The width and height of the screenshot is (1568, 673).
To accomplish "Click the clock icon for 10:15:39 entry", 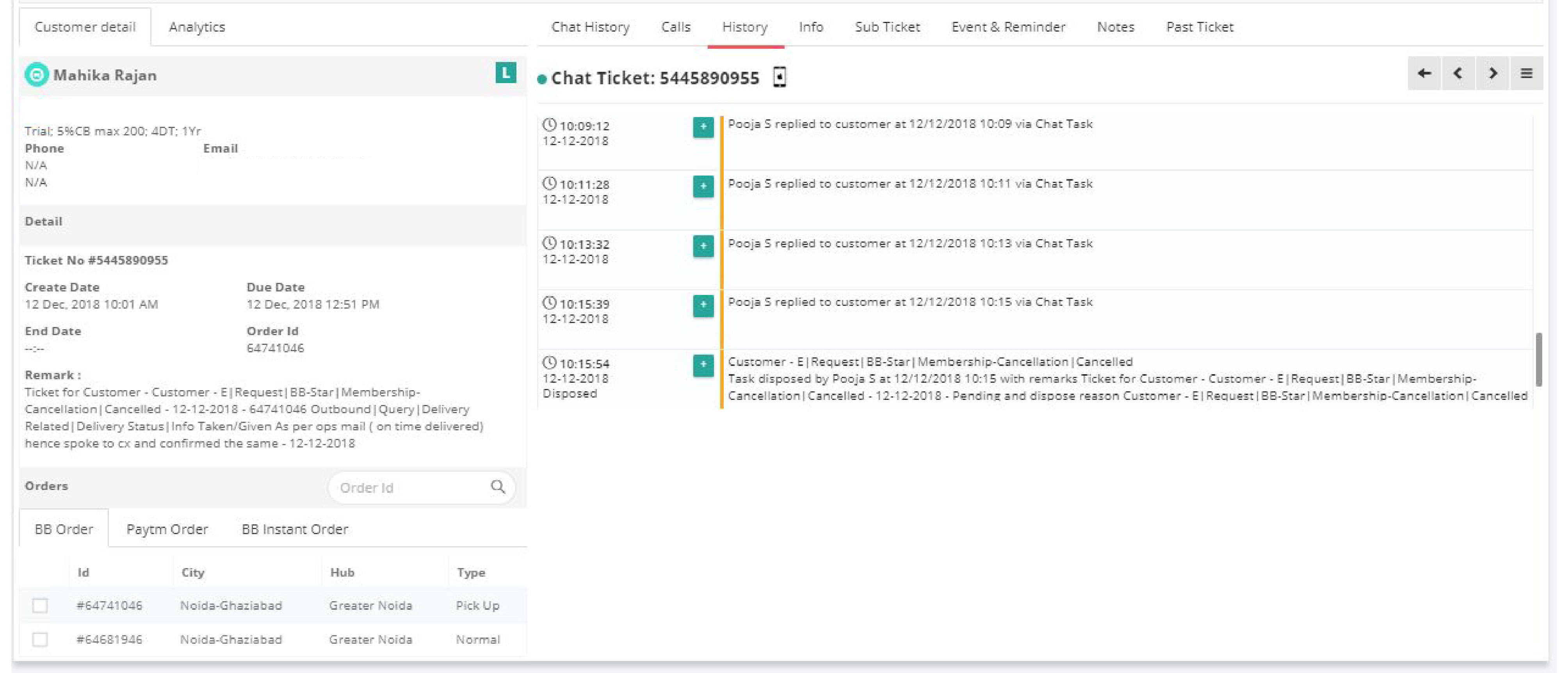I will [549, 302].
